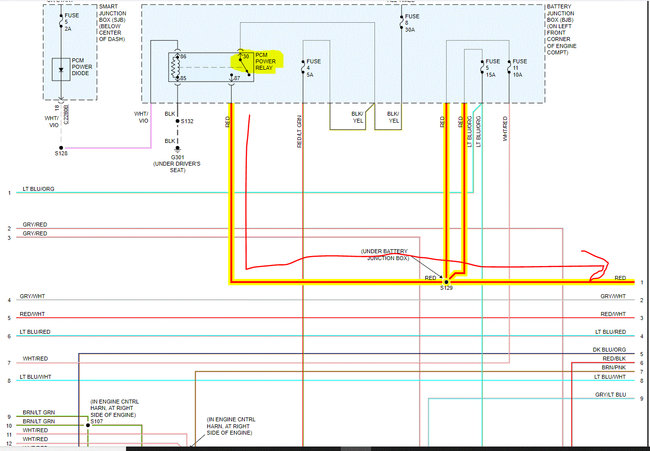Click the left LT BLU/RED label on line 6
650x451 pixels.
[35, 332]
